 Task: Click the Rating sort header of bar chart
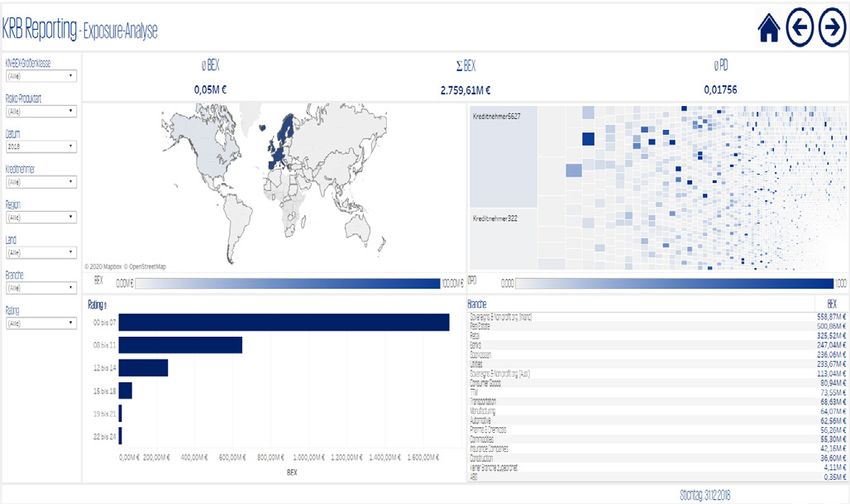96,305
